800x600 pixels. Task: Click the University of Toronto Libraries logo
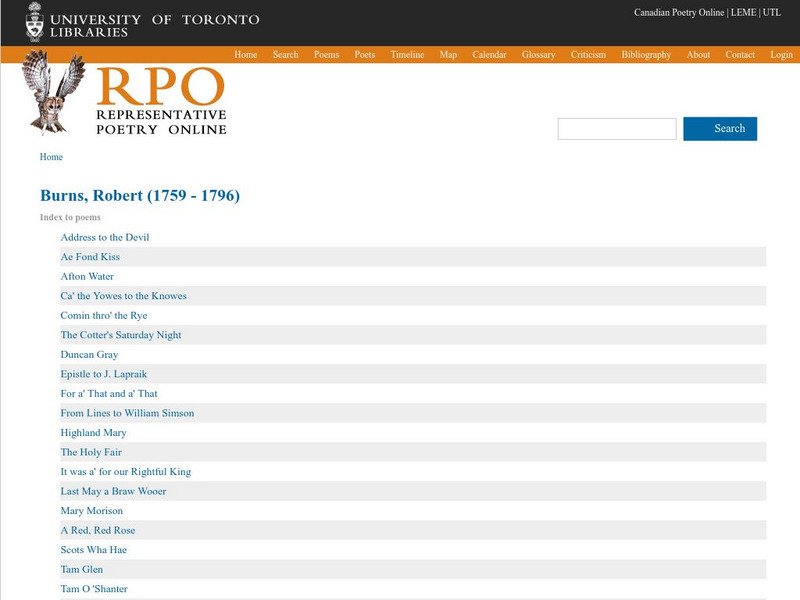tap(142, 22)
